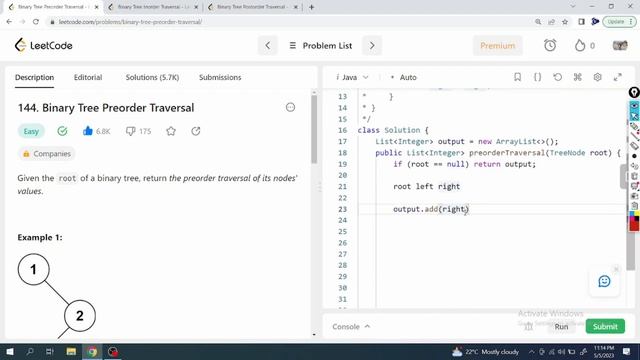Show hidden system tray icons
The width and height of the screenshot is (640, 360).
pos(531,351)
